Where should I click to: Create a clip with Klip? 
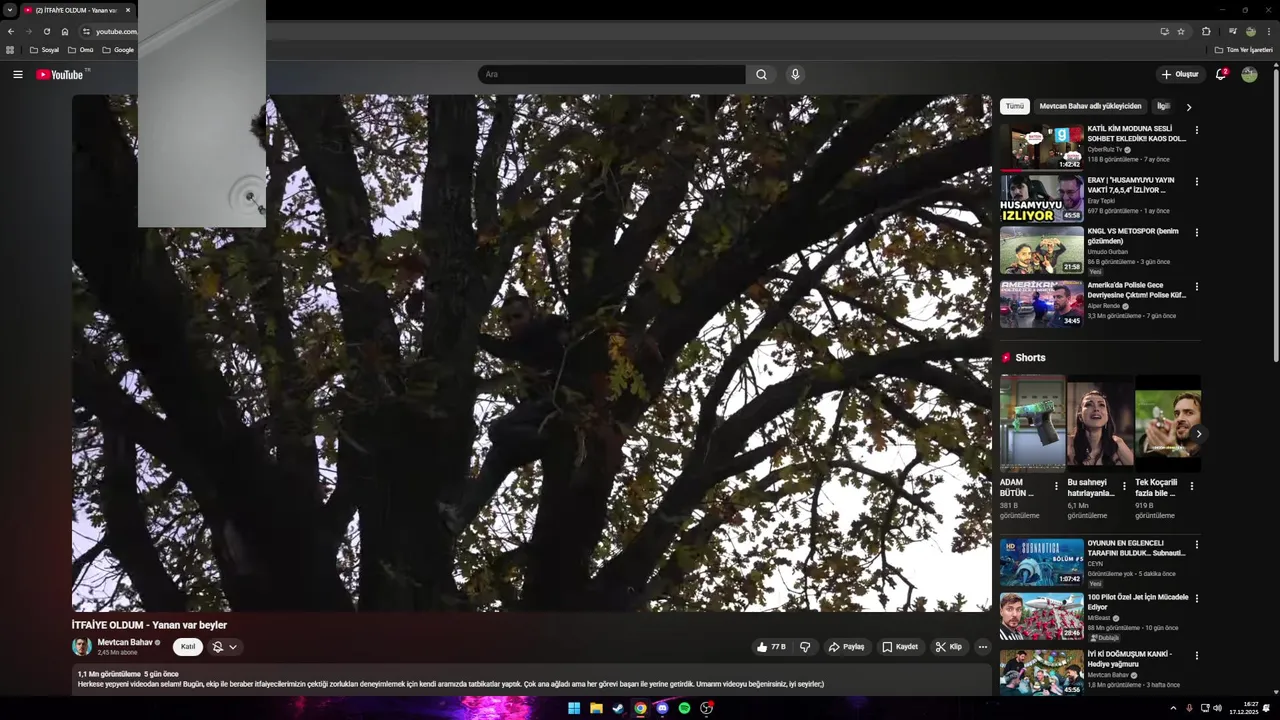click(949, 647)
